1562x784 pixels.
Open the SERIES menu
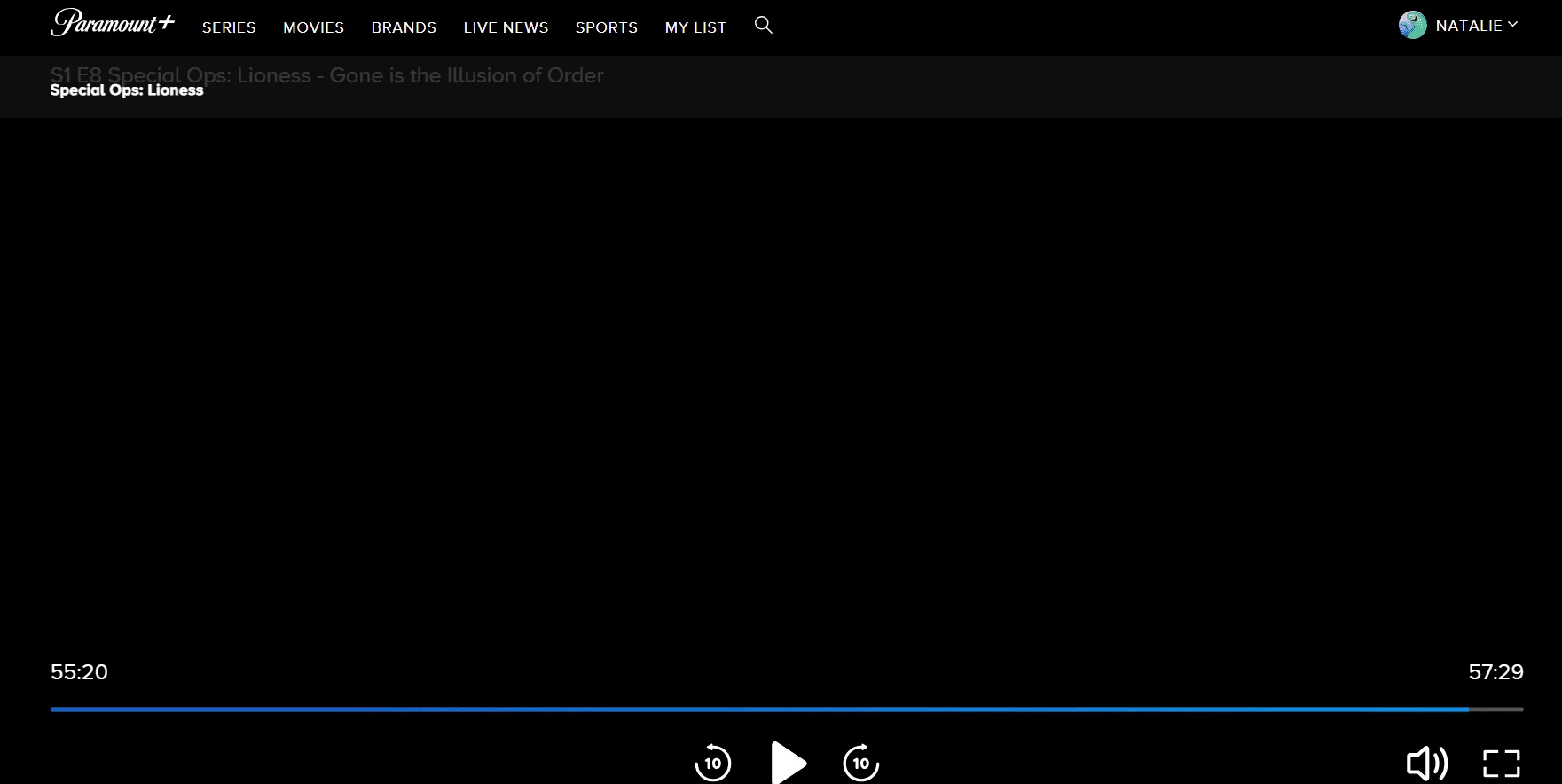(x=229, y=27)
